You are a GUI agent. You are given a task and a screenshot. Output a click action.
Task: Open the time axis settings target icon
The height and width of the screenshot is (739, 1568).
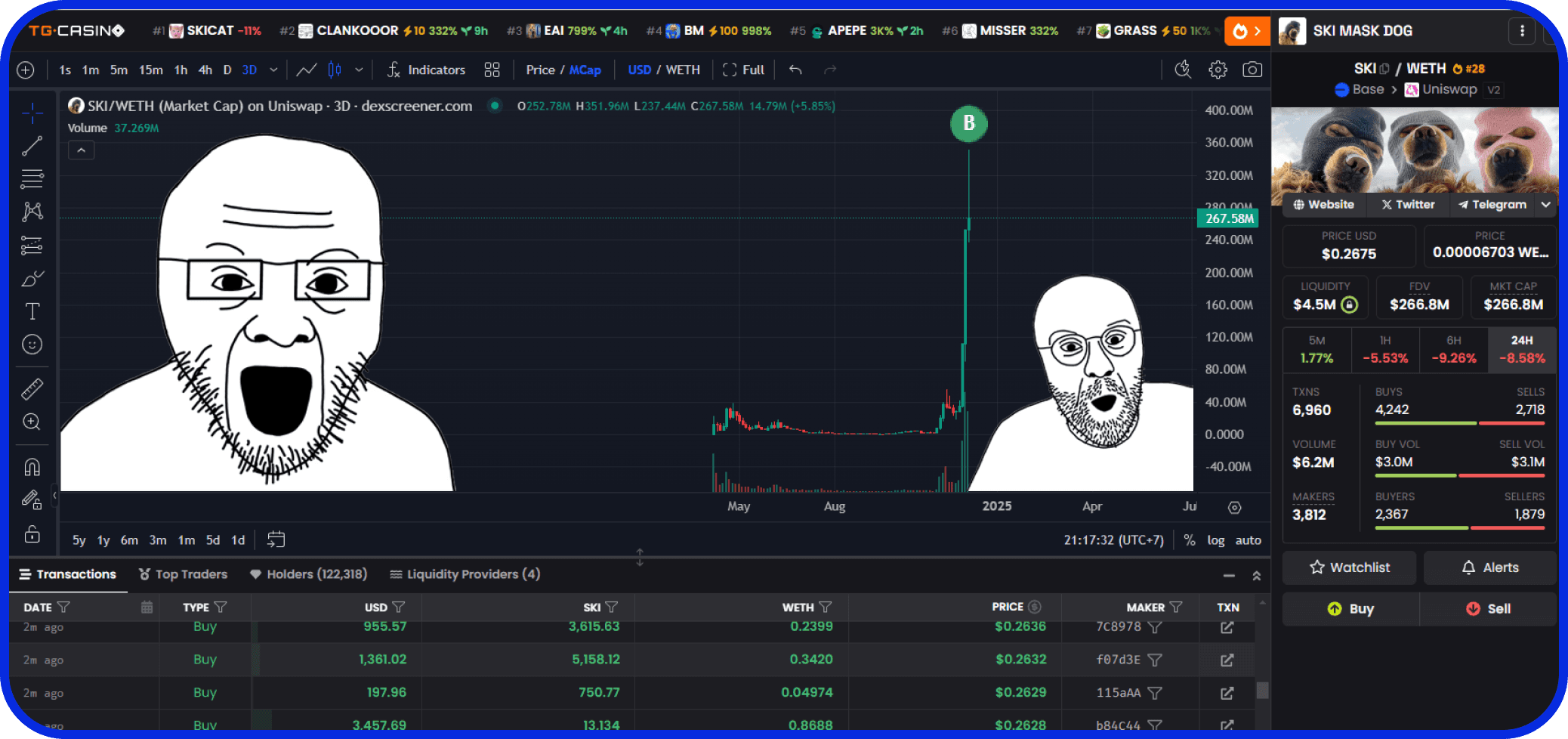click(x=1234, y=508)
